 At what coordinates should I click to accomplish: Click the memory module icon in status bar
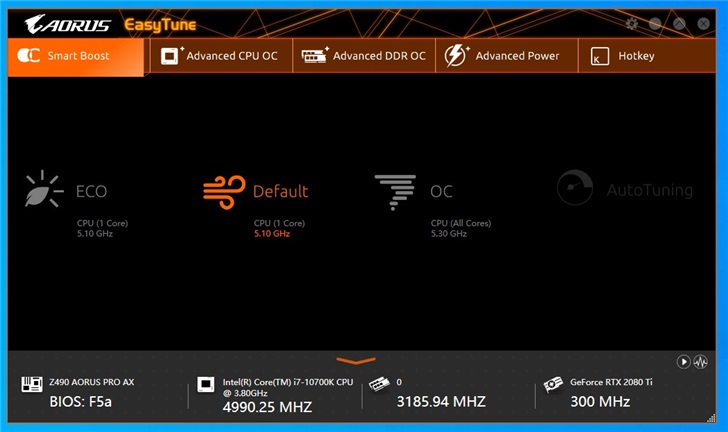(x=379, y=384)
